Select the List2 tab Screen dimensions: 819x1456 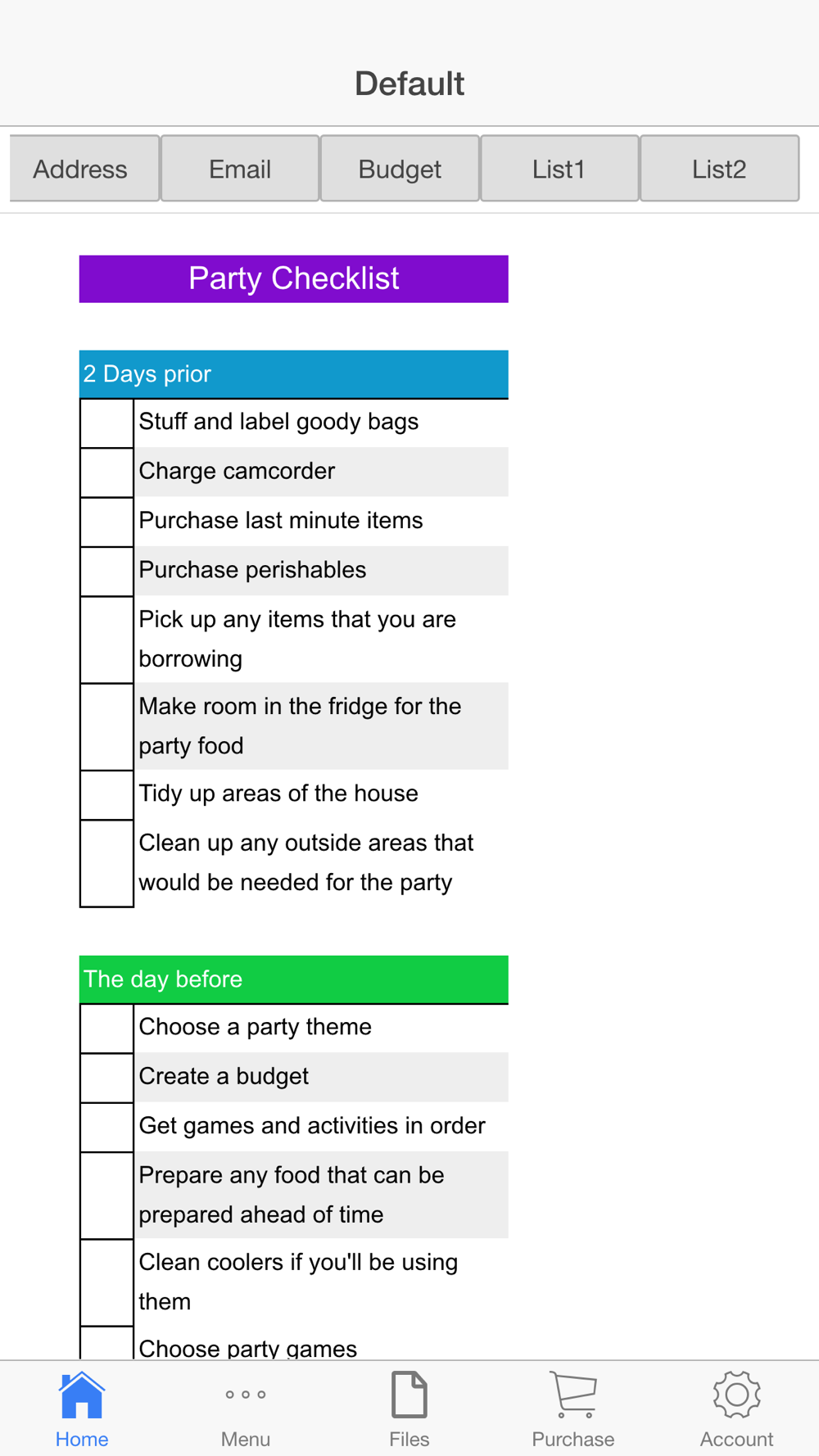point(719,169)
